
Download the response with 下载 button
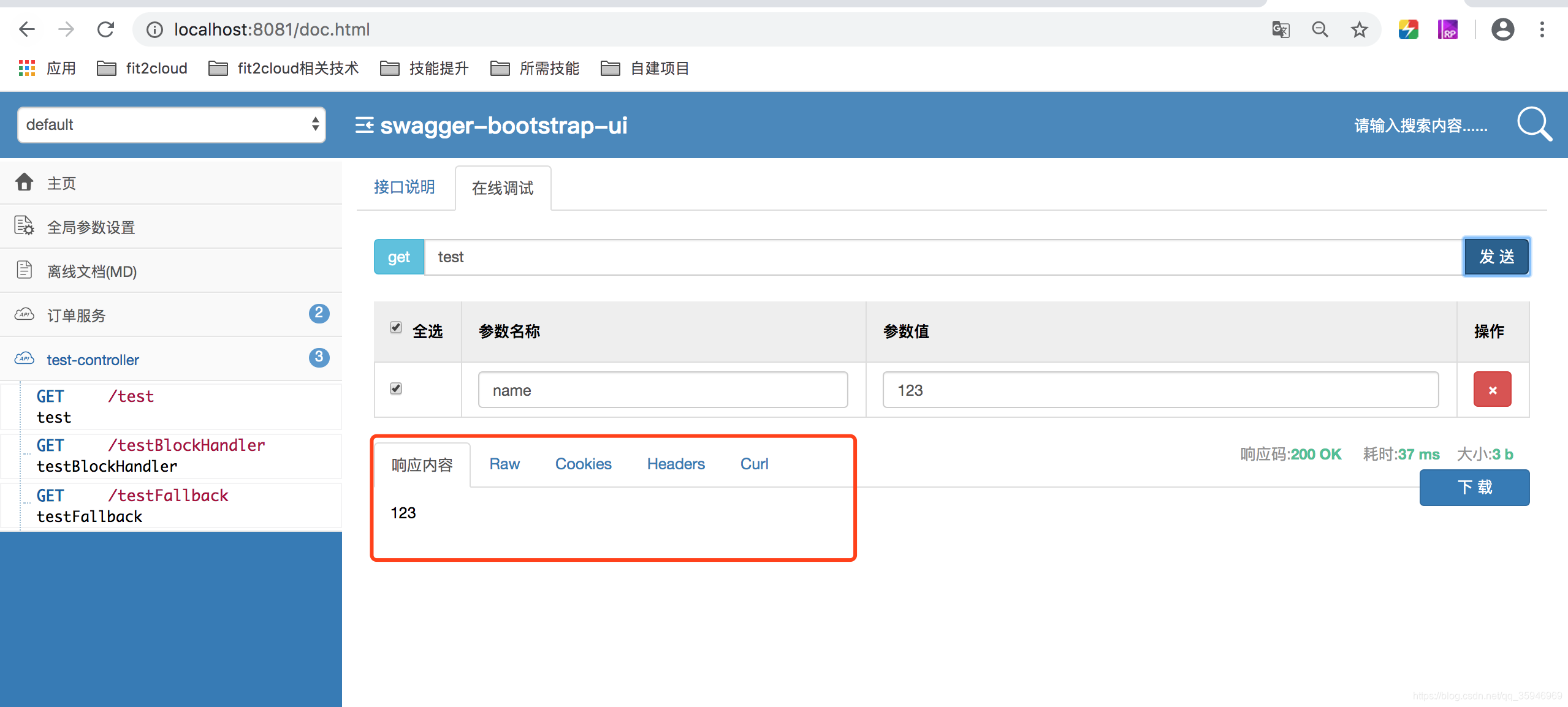pos(1474,487)
